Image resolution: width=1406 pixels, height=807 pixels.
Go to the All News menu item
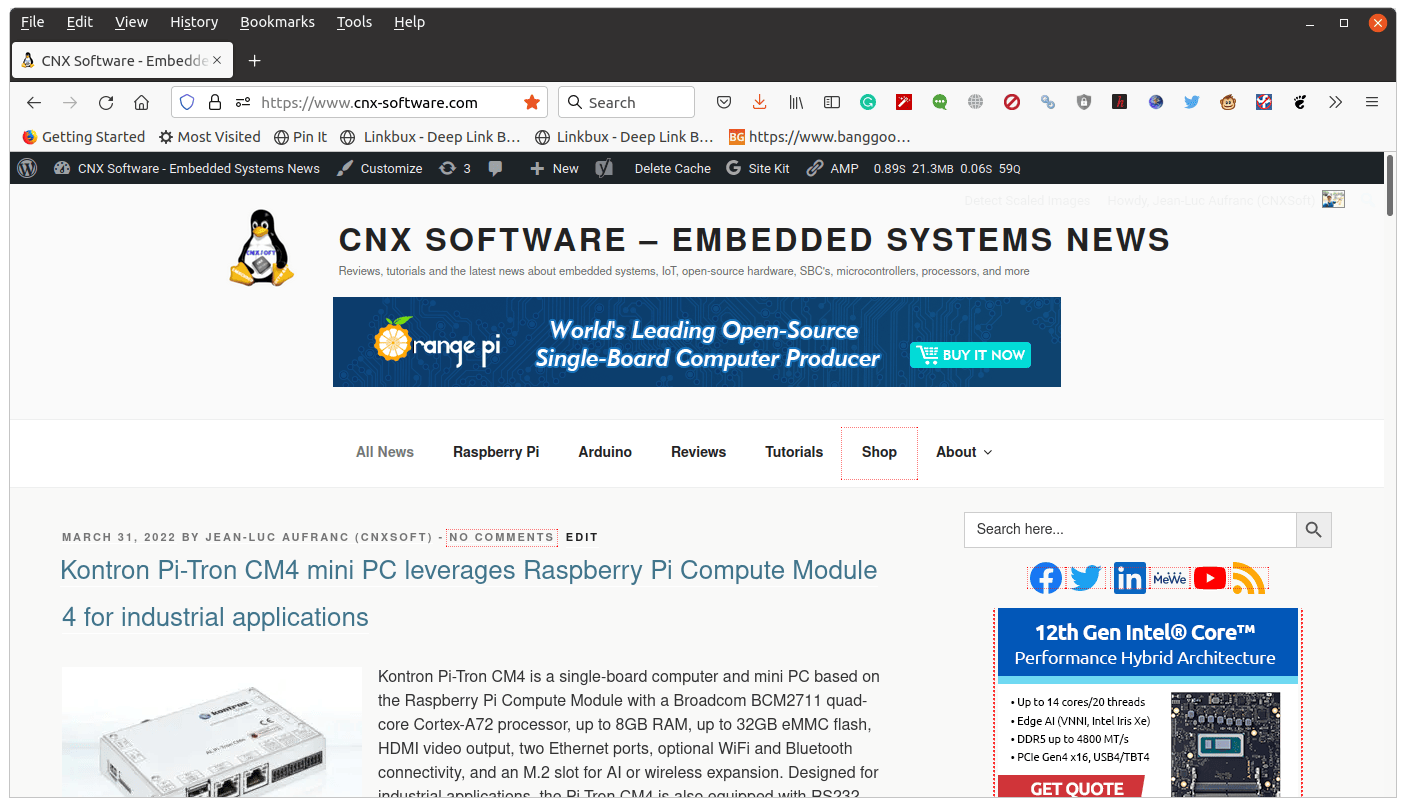(385, 452)
